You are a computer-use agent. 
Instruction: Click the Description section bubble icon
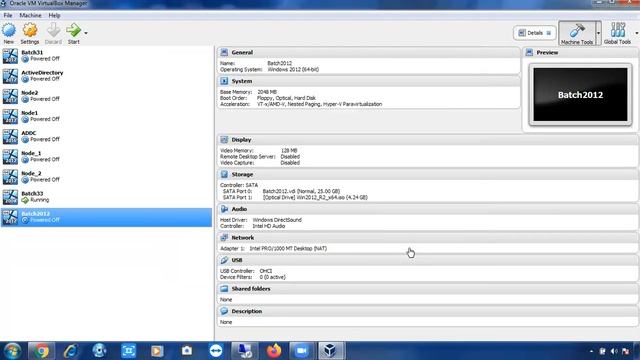(x=224, y=311)
